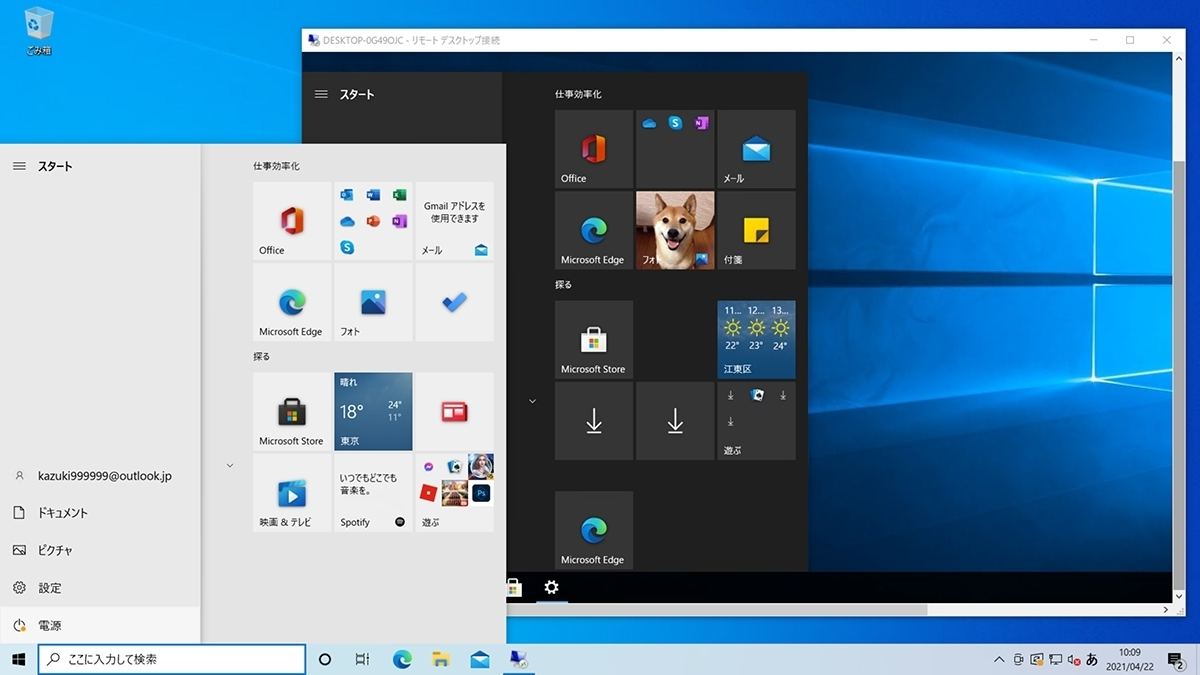The width and height of the screenshot is (1200, 675).
Task: Open the 東京 weather tile
Action: 373,412
